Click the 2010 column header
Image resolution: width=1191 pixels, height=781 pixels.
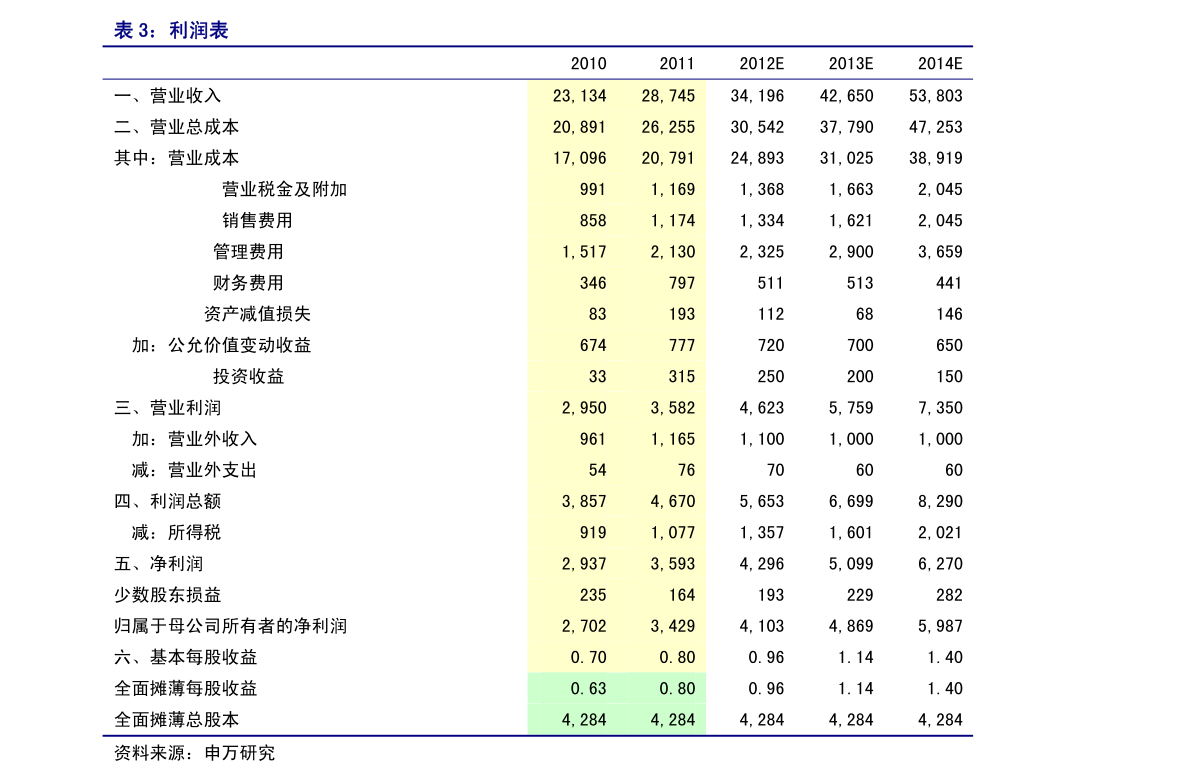coord(588,64)
